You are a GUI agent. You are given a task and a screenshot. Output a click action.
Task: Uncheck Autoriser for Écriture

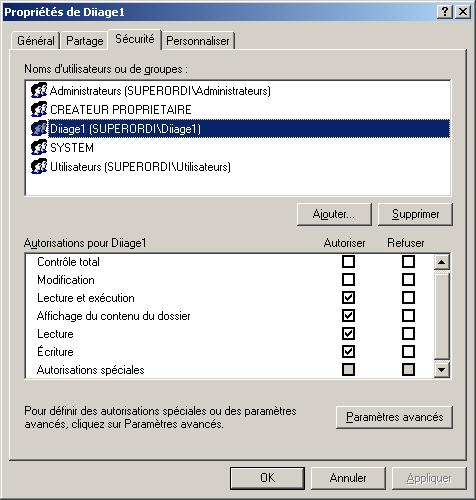click(x=348, y=352)
